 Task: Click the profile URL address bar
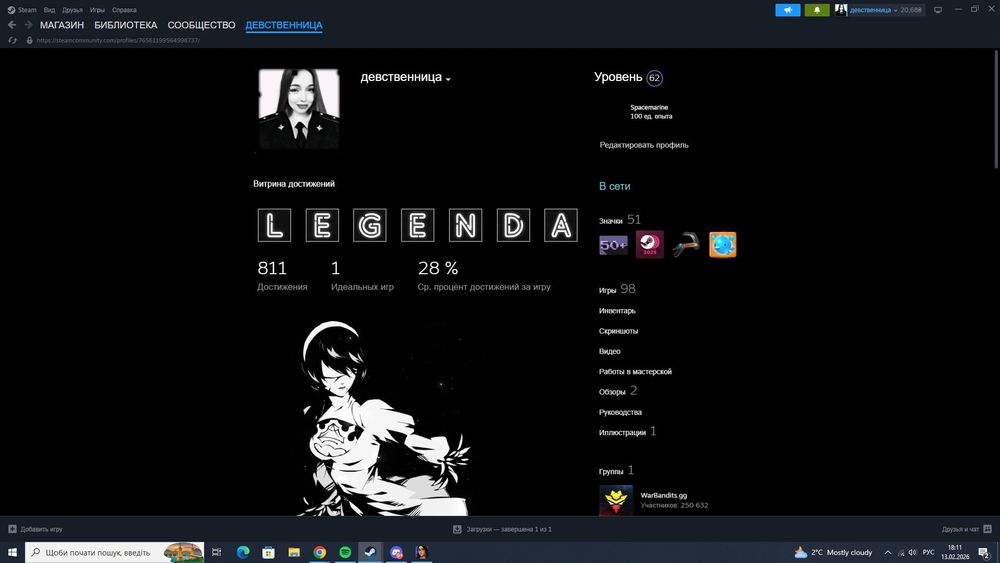pos(118,40)
